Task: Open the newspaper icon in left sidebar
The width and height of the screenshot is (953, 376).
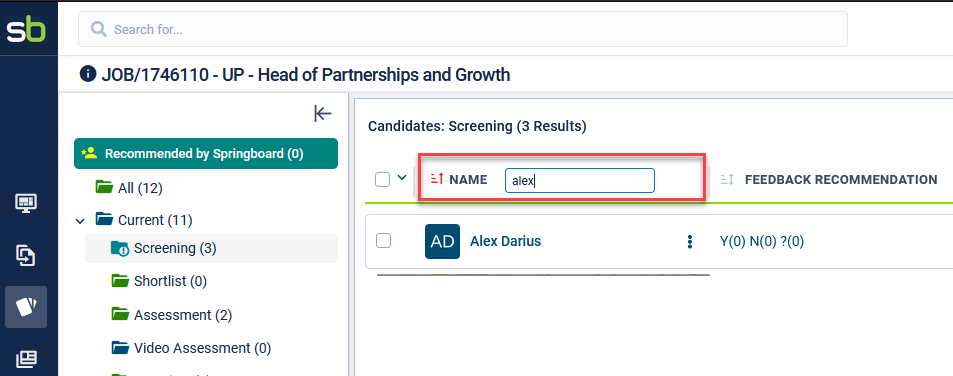Action: click(x=26, y=359)
